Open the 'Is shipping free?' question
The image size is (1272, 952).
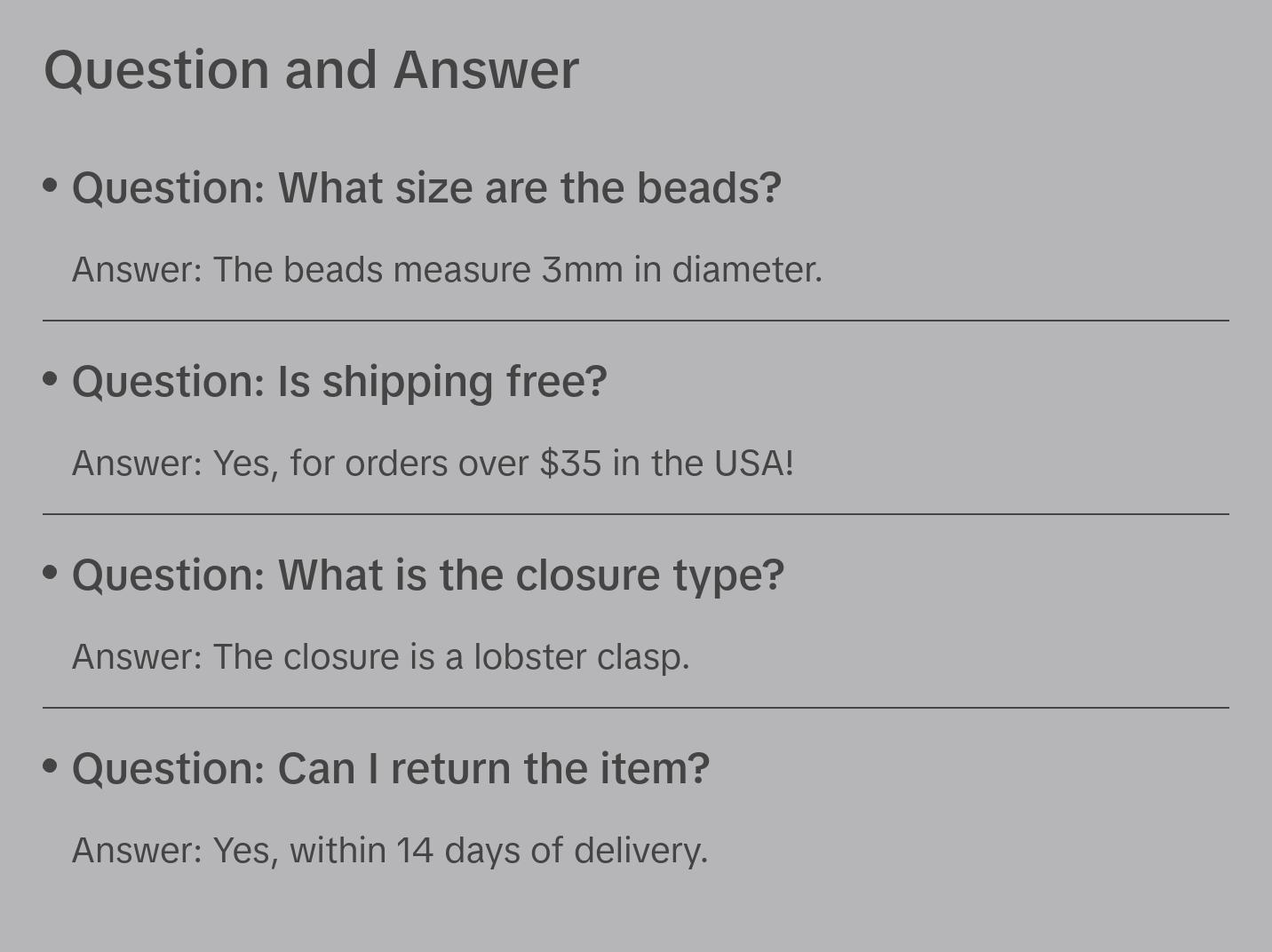click(x=339, y=382)
